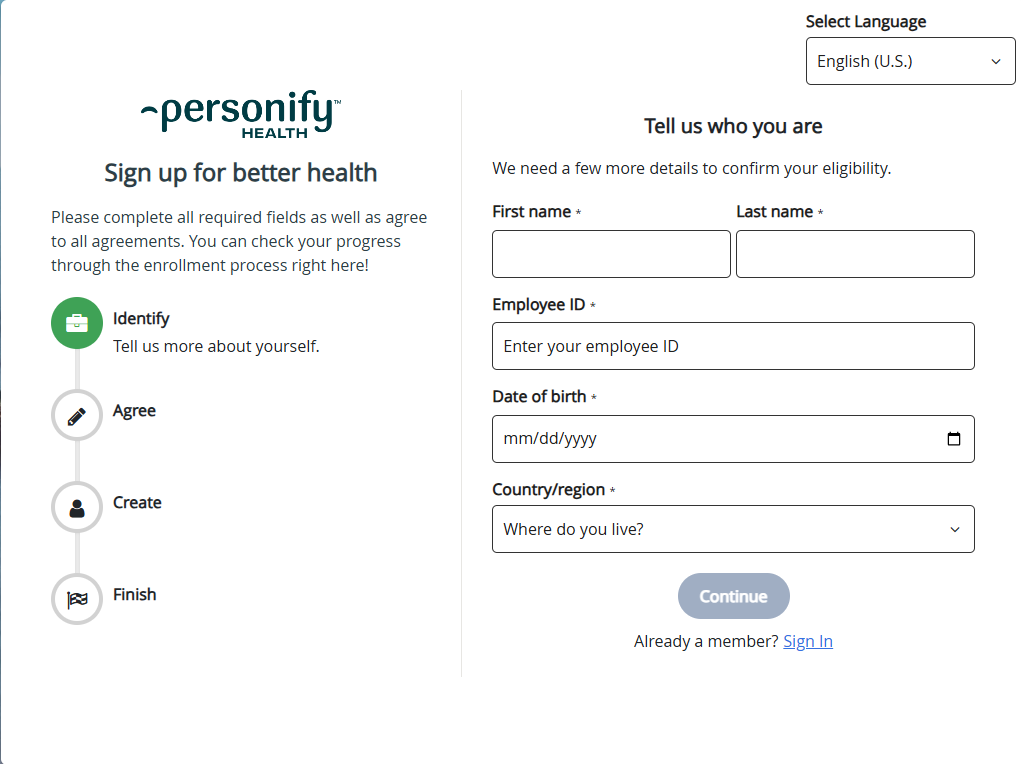Click the Personify Health logo
Image resolution: width=1021 pixels, height=764 pixels.
click(x=239, y=113)
